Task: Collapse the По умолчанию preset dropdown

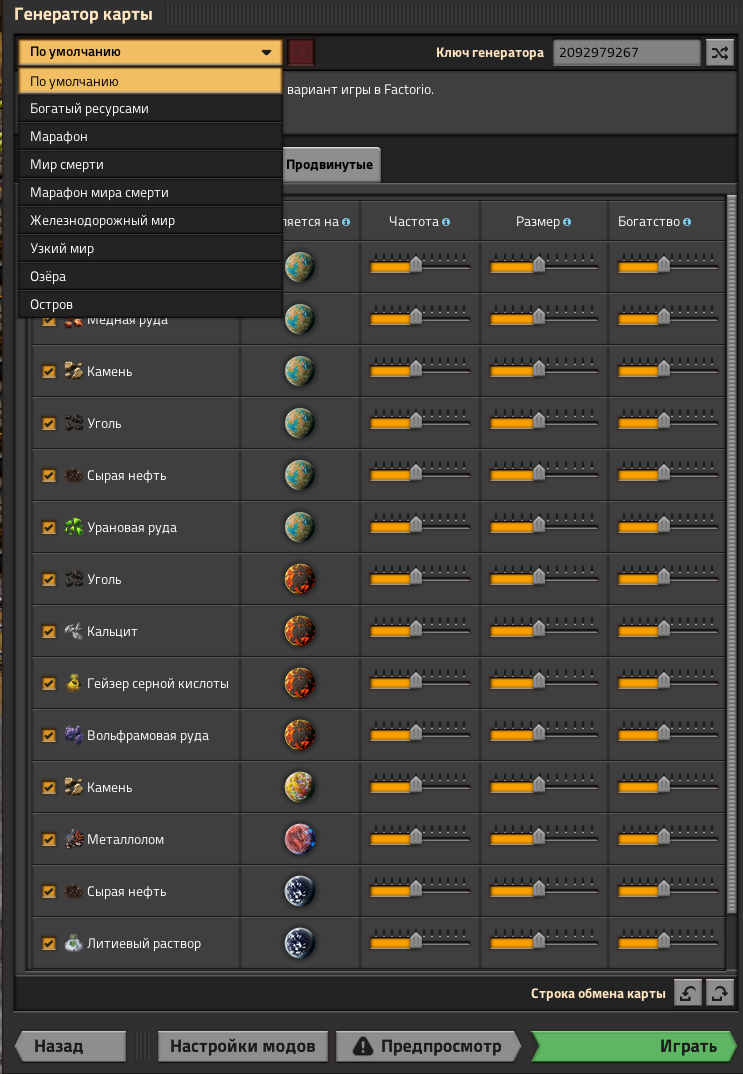Action: coord(150,52)
